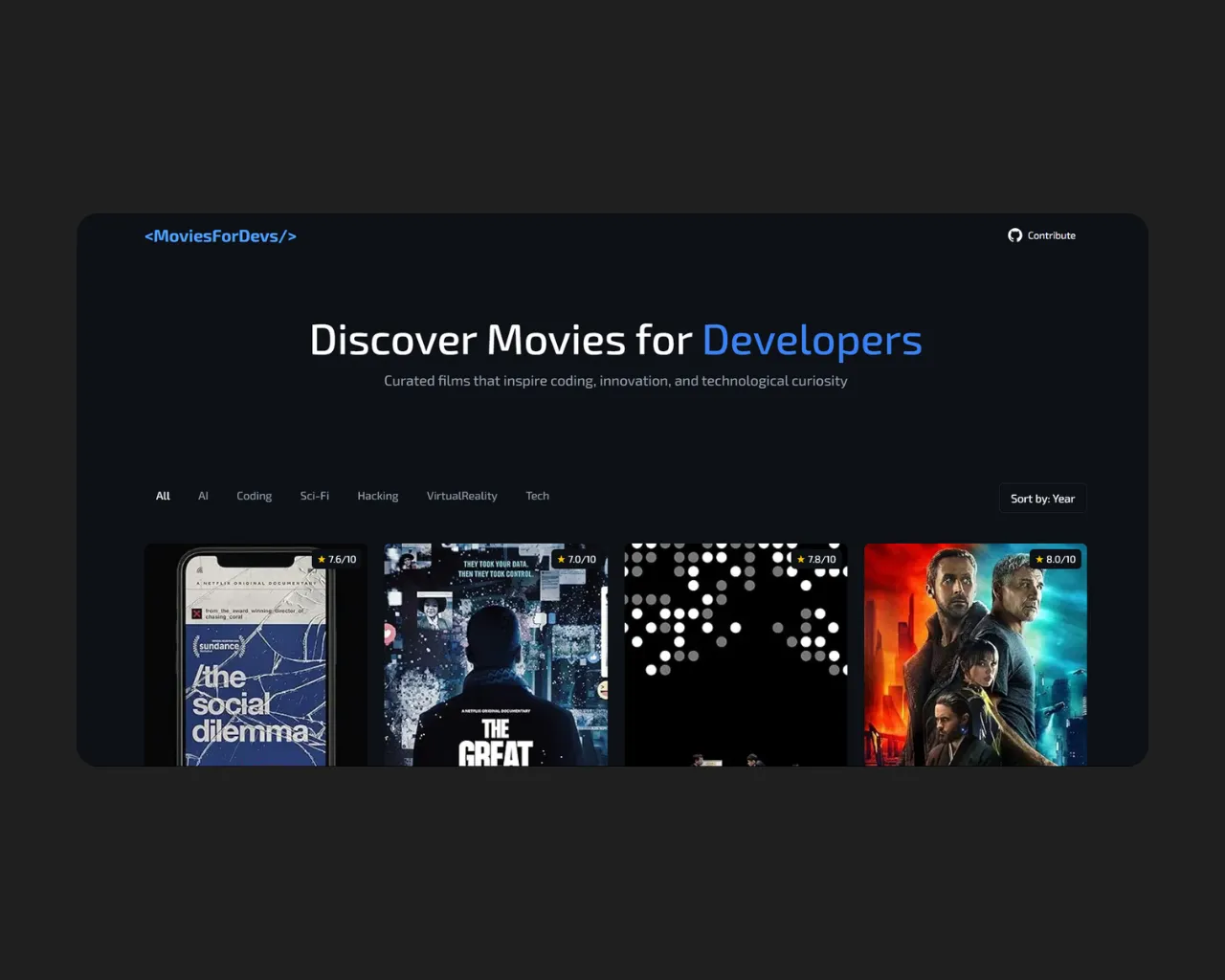Open The Social Dilemma poster

click(x=256, y=660)
